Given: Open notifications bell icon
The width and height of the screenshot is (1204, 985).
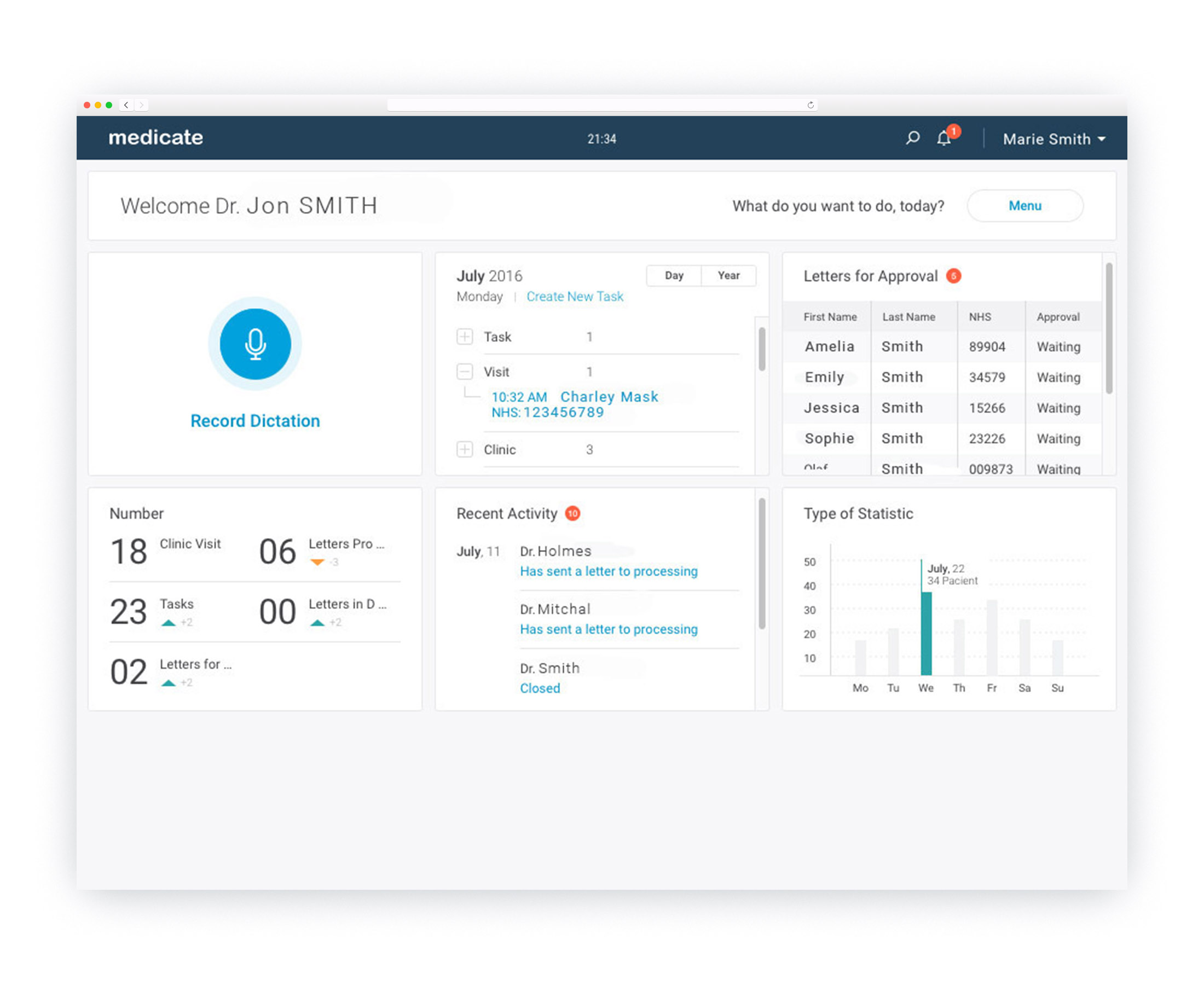Looking at the screenshot, I should 943,138.
